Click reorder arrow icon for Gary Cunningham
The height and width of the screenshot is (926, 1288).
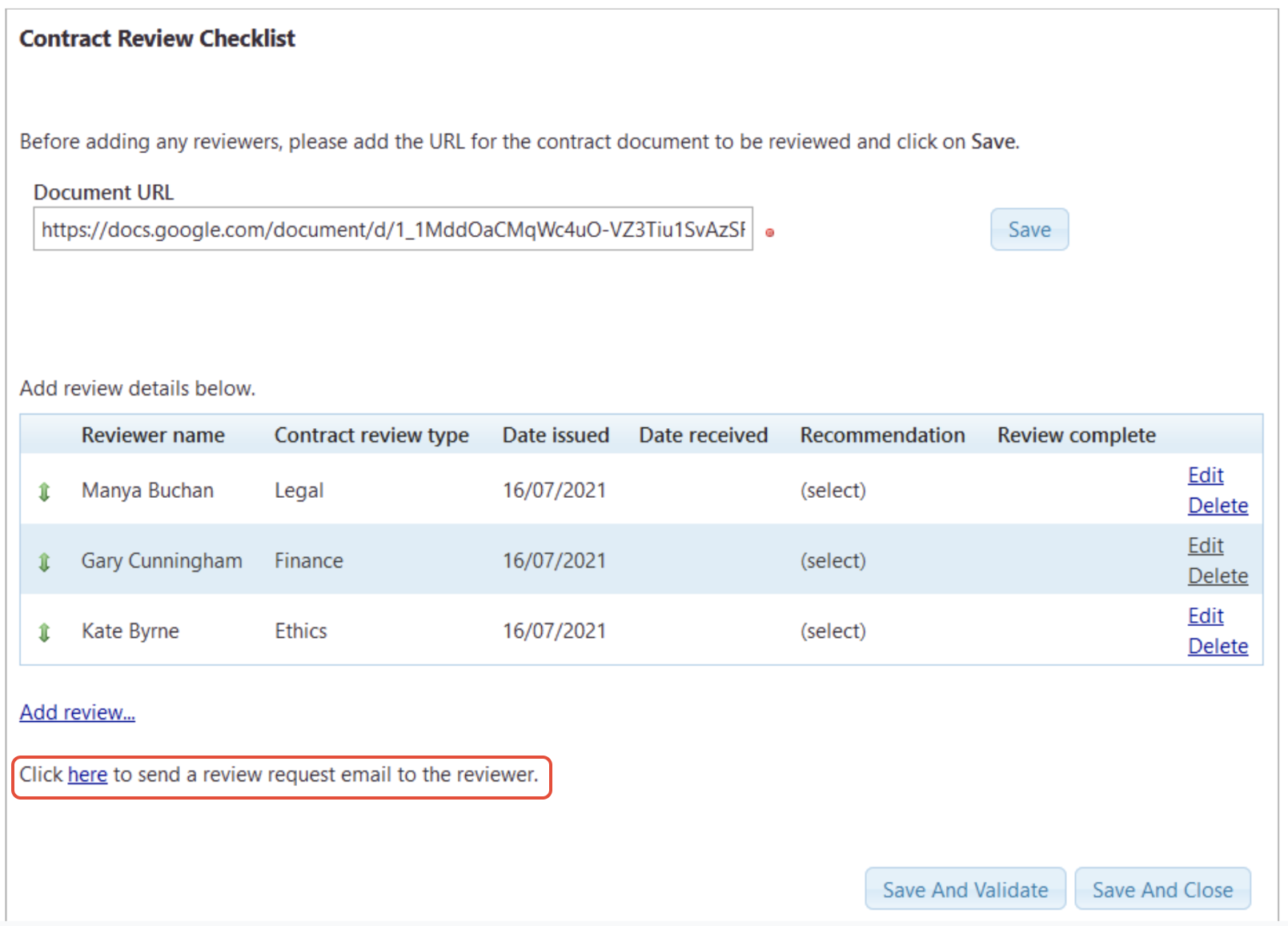point(45,562)
